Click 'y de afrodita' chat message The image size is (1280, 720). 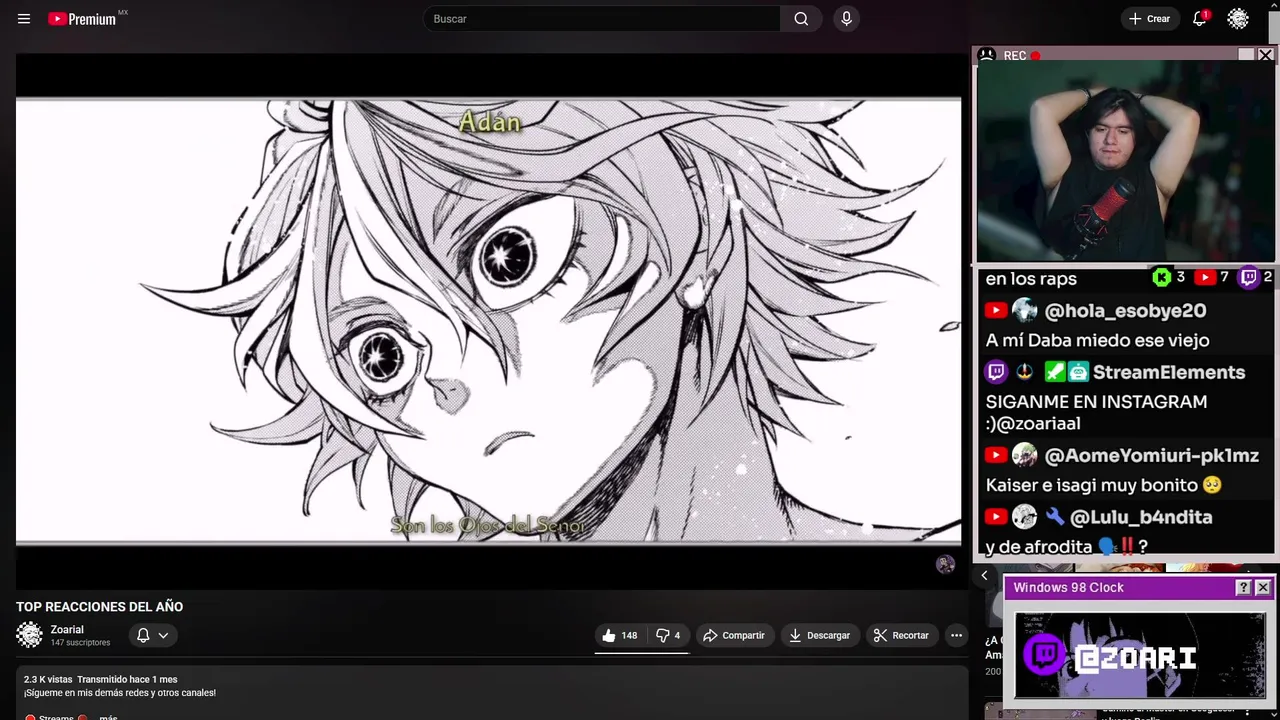1066,547
